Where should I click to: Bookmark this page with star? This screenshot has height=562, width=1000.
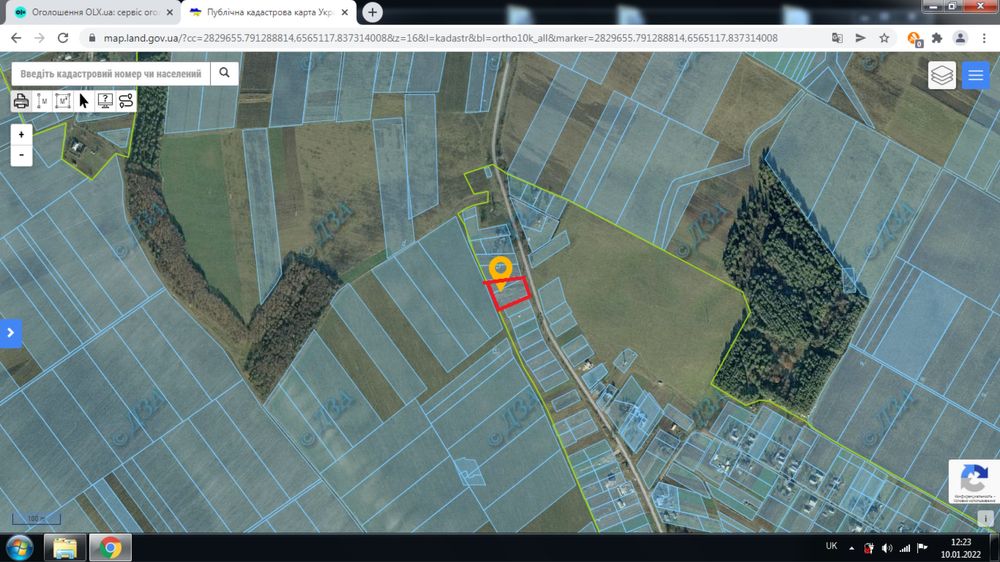click(884, 38)
